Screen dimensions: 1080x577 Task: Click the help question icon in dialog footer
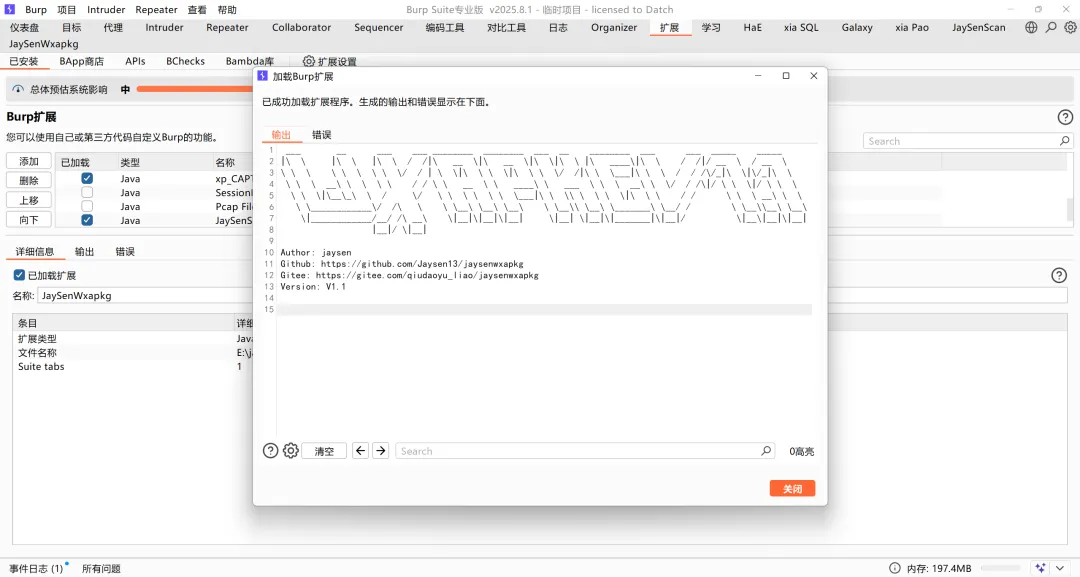[x=271, y=450]
